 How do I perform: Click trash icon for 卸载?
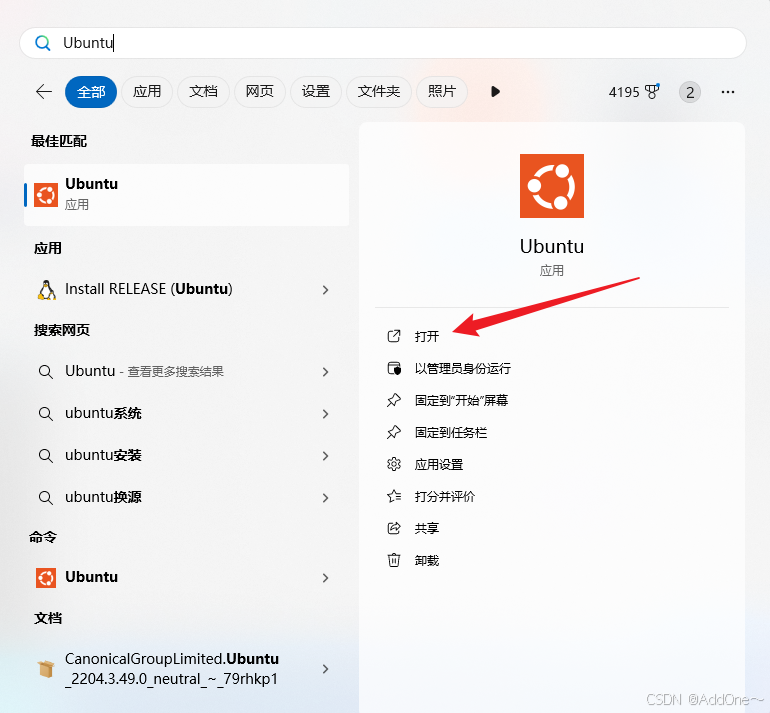click(394, 560)
